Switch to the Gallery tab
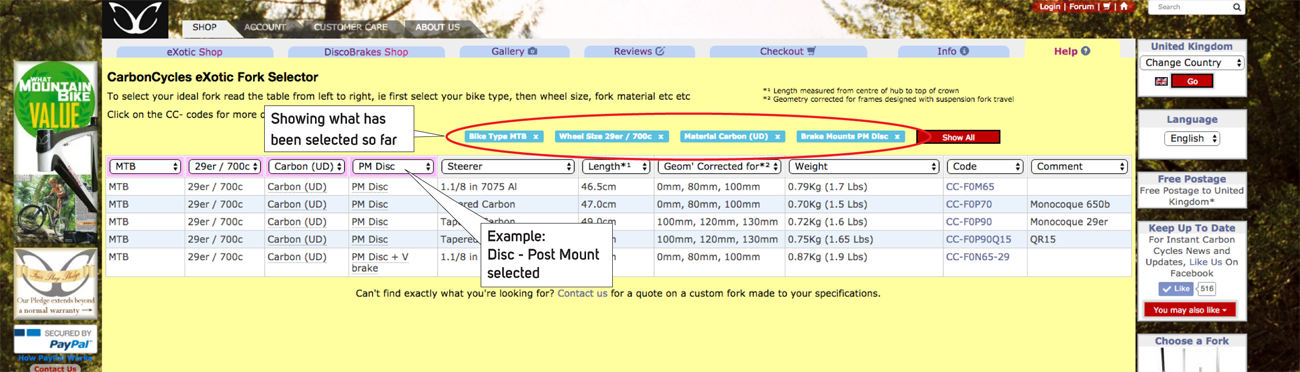The width and height of the screenshot is (1300, 372). pyautogui.click(x=515, y=51)
